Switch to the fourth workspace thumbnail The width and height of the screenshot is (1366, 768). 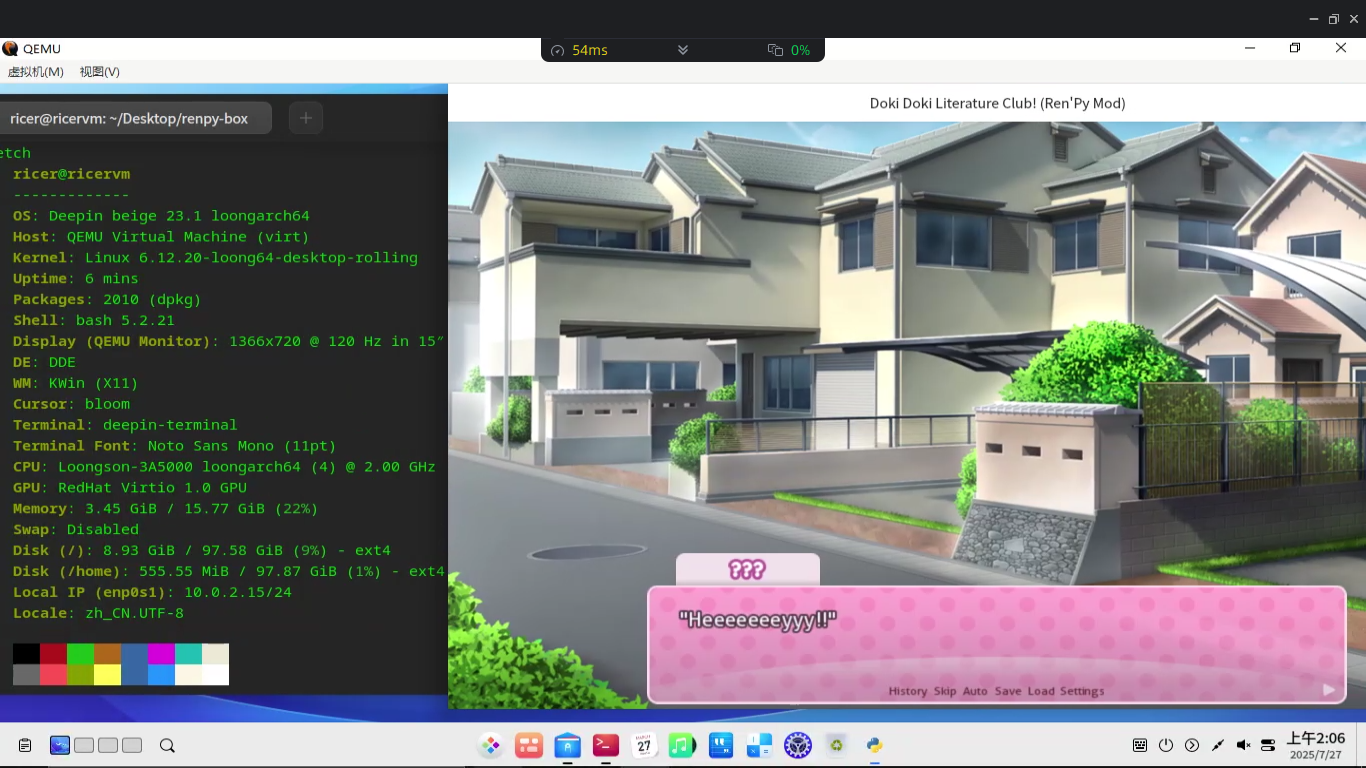(132, 745)
